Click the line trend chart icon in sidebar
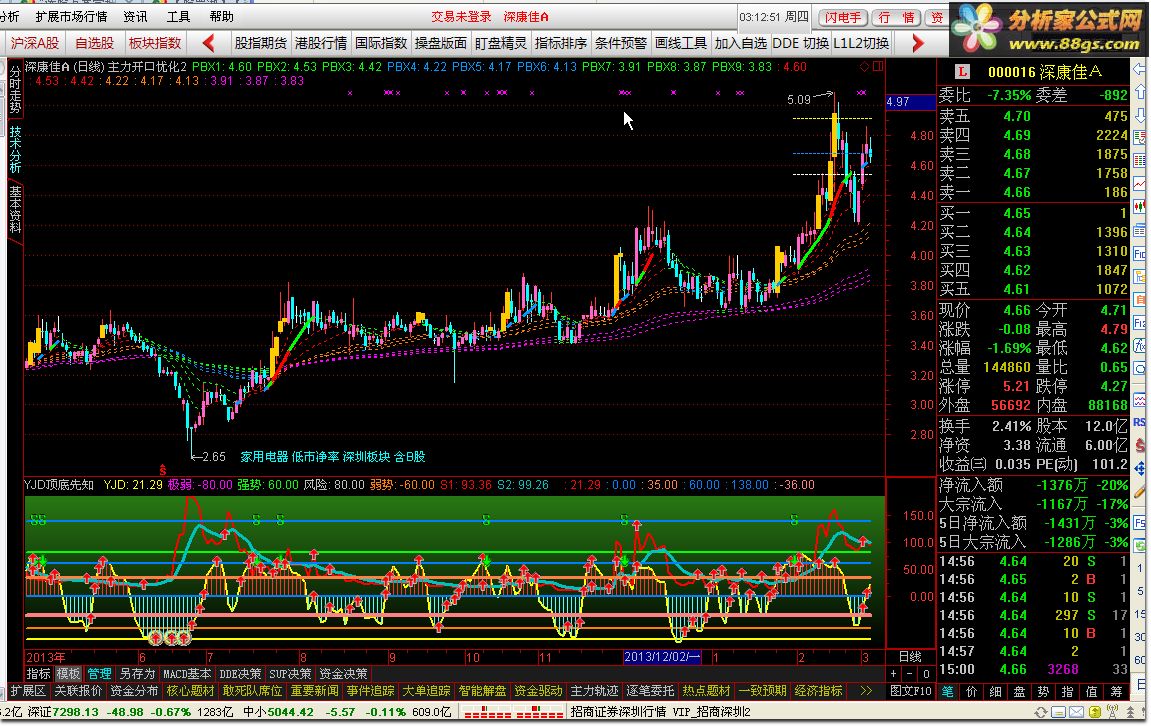 click(1139, 184)
